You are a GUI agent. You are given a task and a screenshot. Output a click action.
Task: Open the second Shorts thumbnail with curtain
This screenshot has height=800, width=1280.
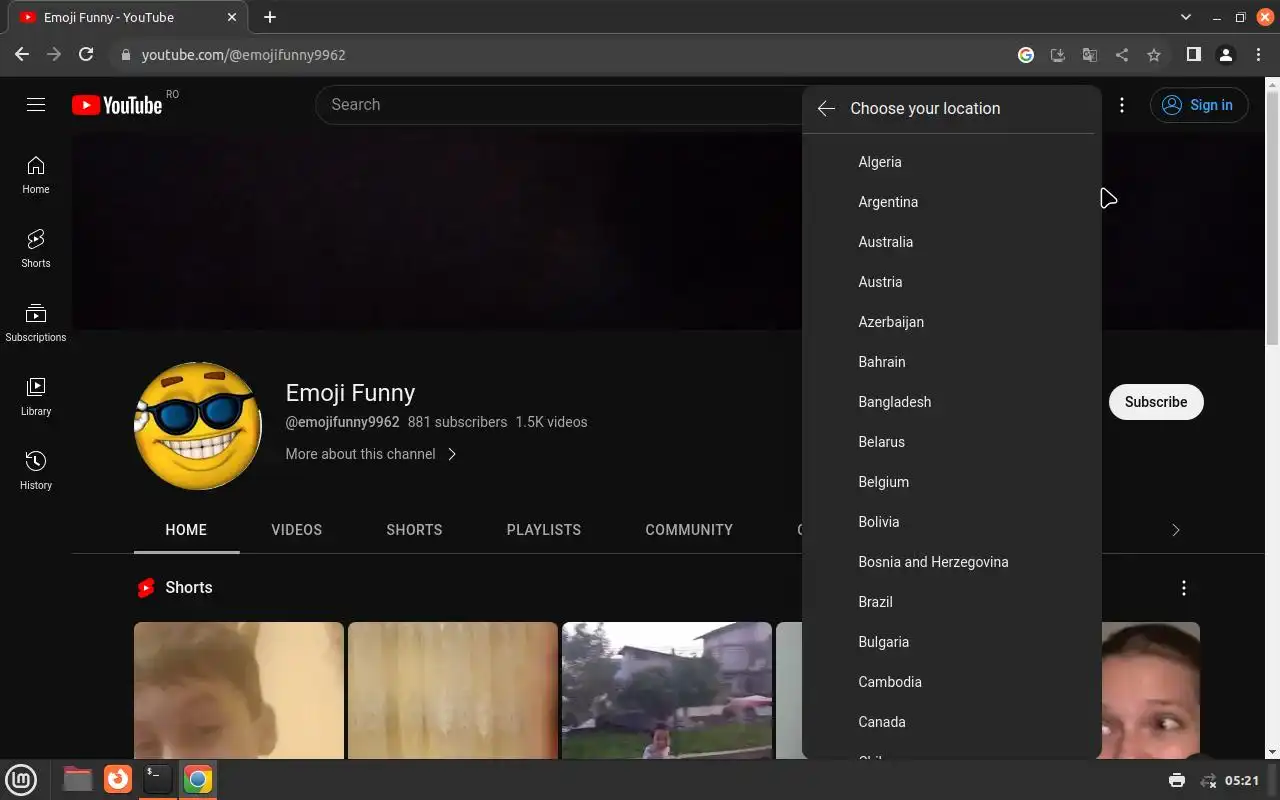point(453,690)
